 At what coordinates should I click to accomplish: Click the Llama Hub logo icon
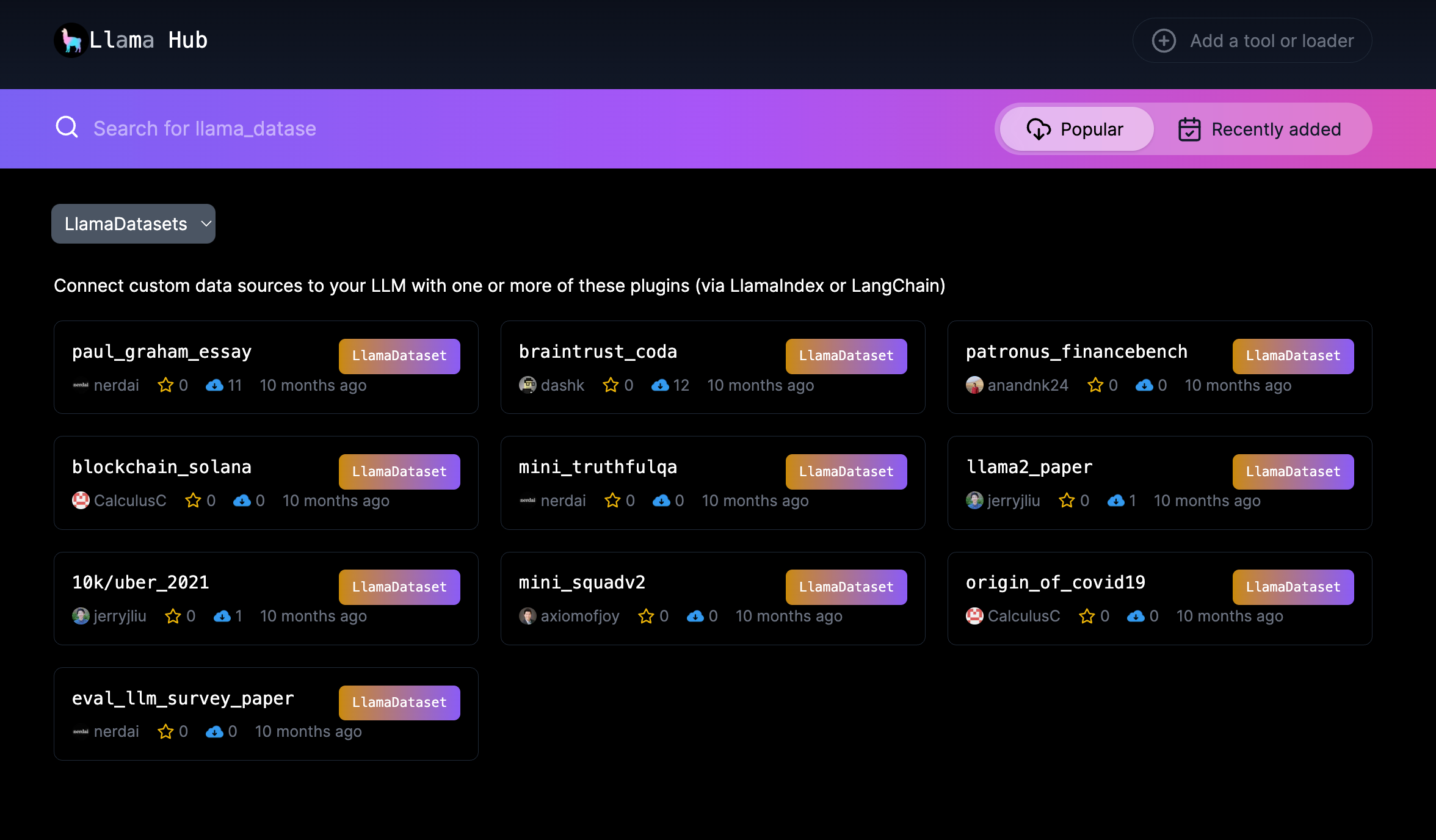coord(71,40)
